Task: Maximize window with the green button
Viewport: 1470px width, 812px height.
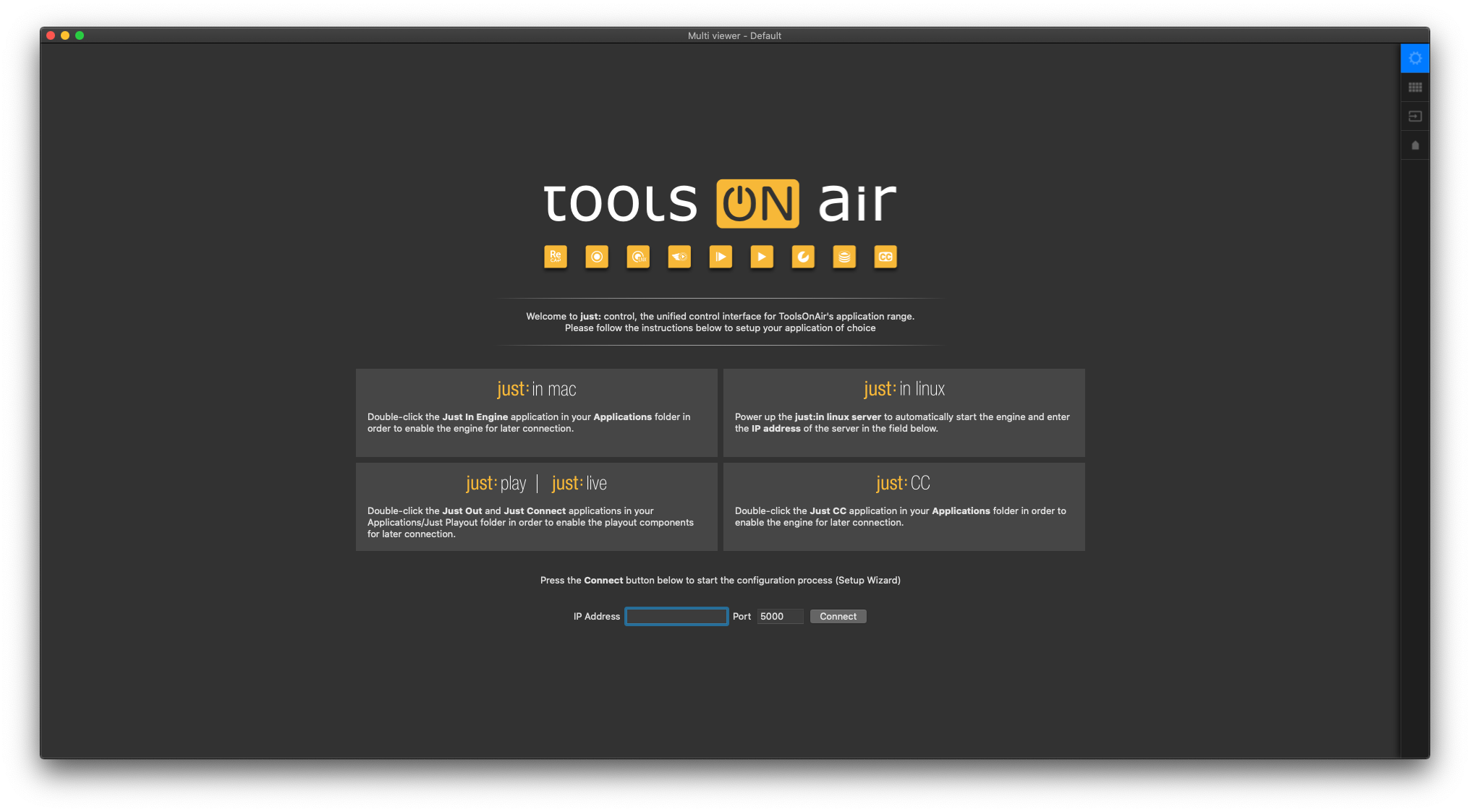Action: click(x=80, y=35)
